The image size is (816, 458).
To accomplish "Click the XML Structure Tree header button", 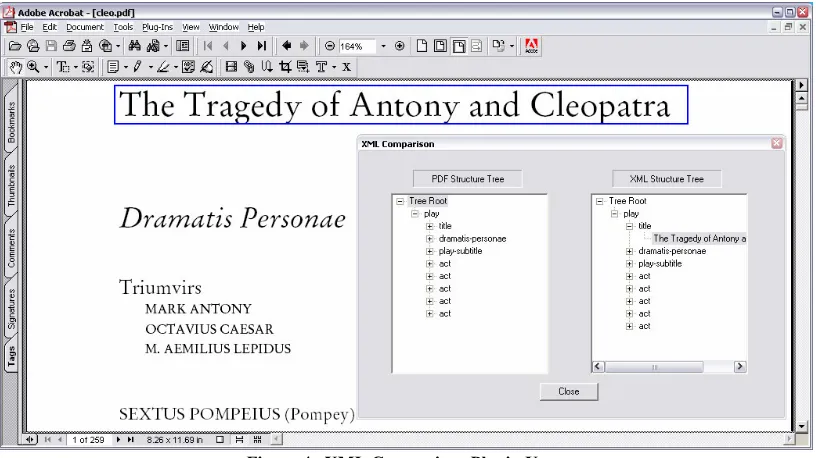I will point(667,179).
